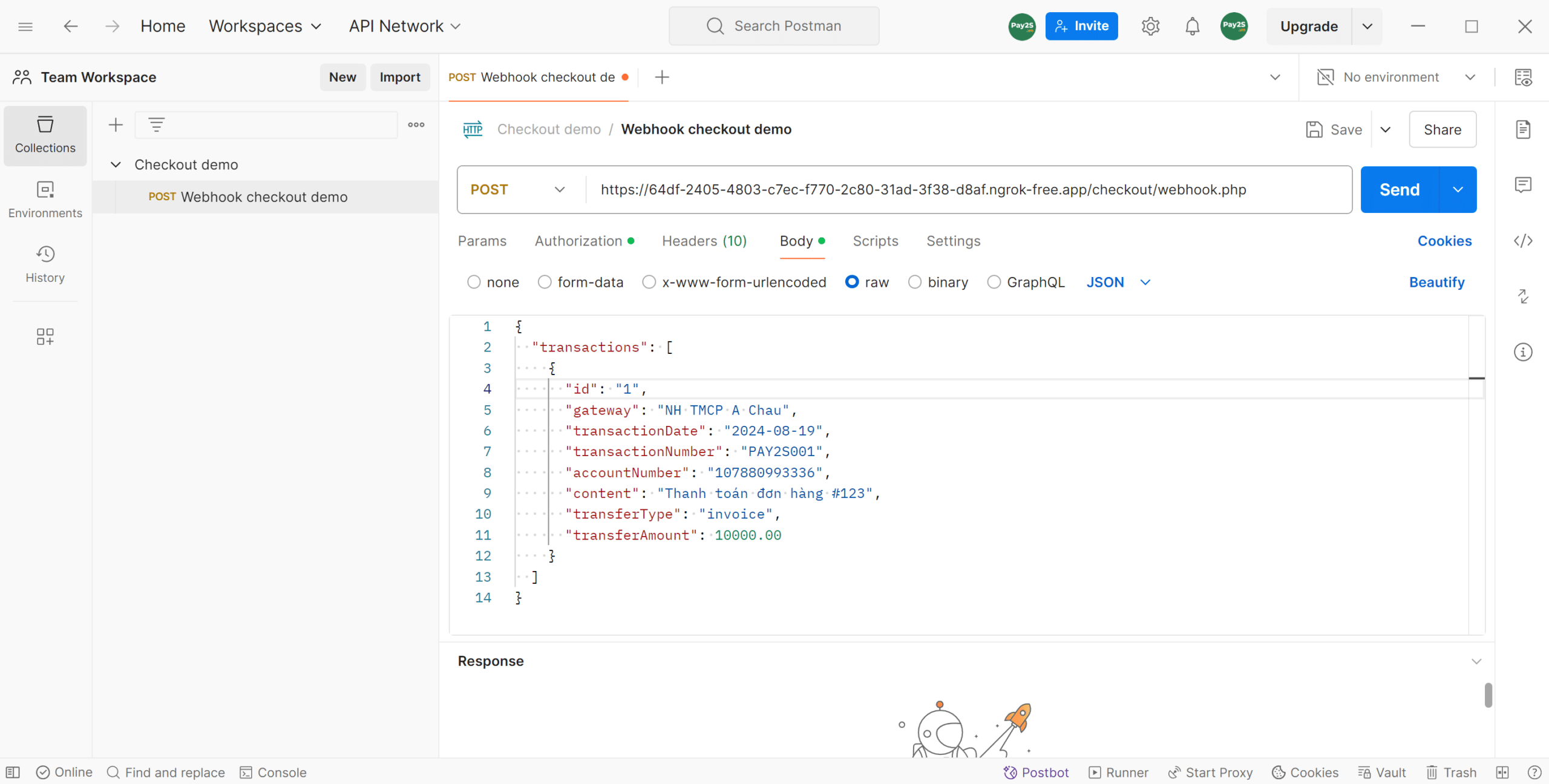This screenshot has width=1549, height=784.
Task: Select the form-data body type
Action: tap(545, 283)
